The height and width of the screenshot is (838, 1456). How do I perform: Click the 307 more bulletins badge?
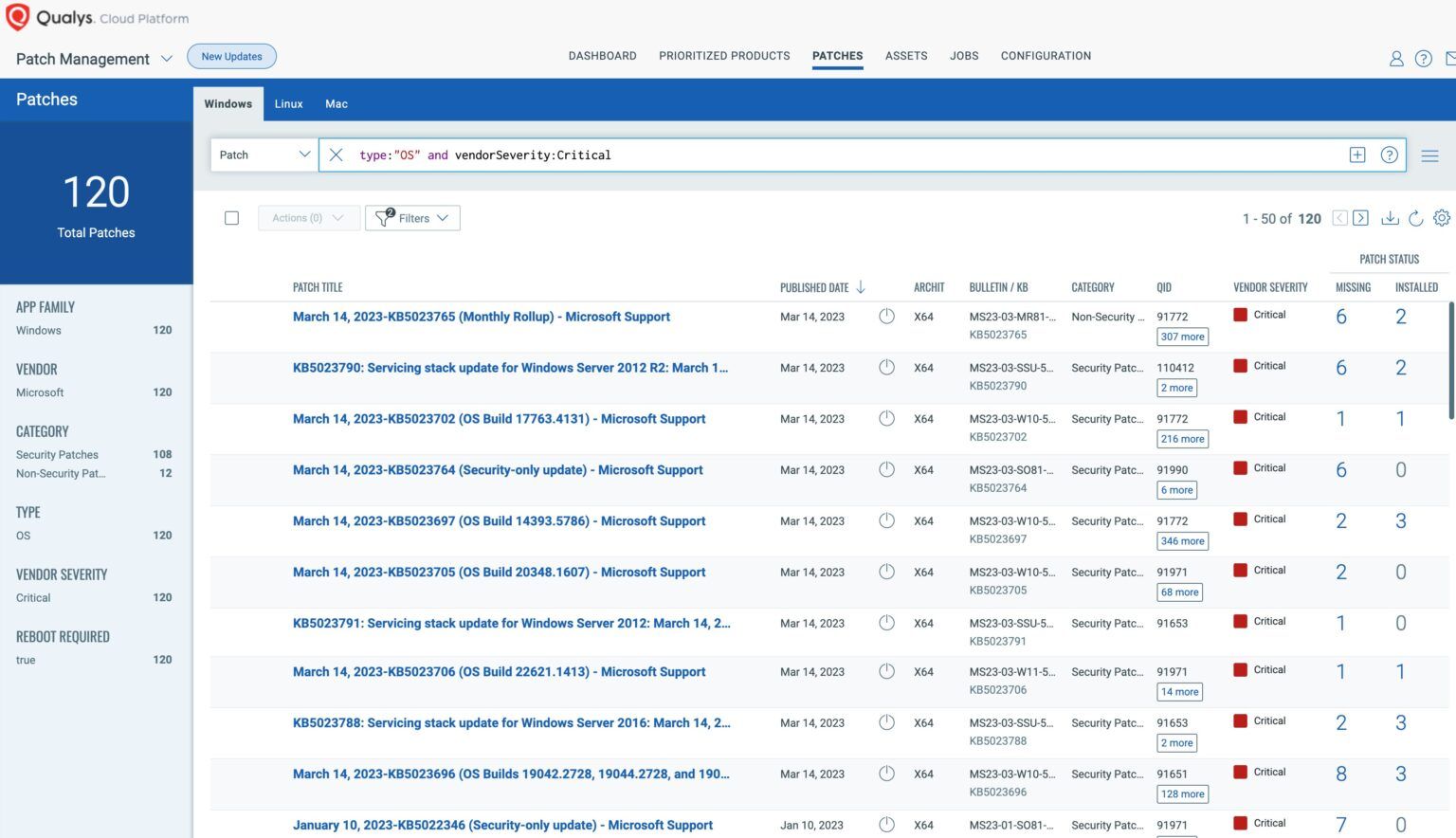(1182, 336)
